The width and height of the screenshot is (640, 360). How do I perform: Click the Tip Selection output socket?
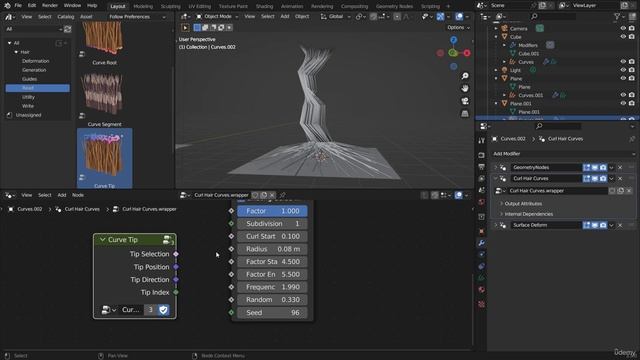point(176,254)
